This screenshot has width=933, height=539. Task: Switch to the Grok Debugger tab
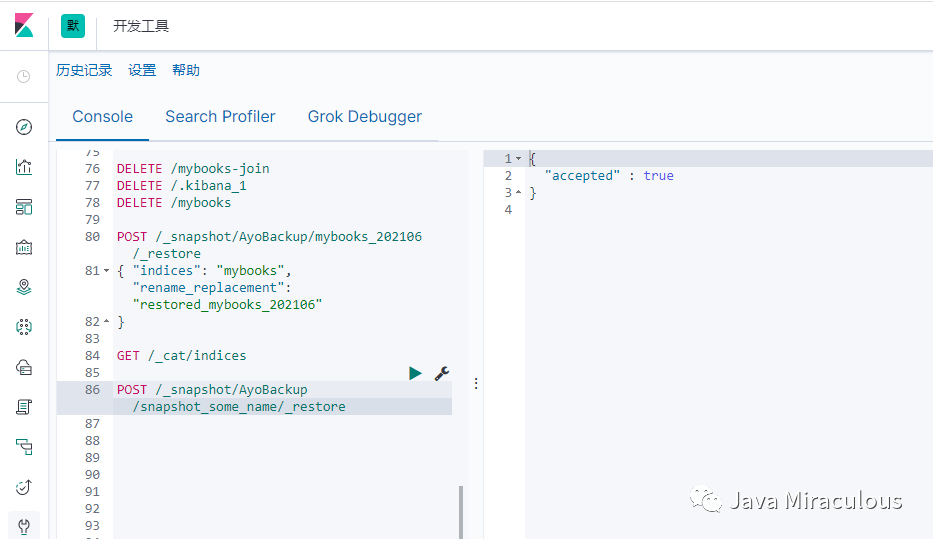[364, 117]
